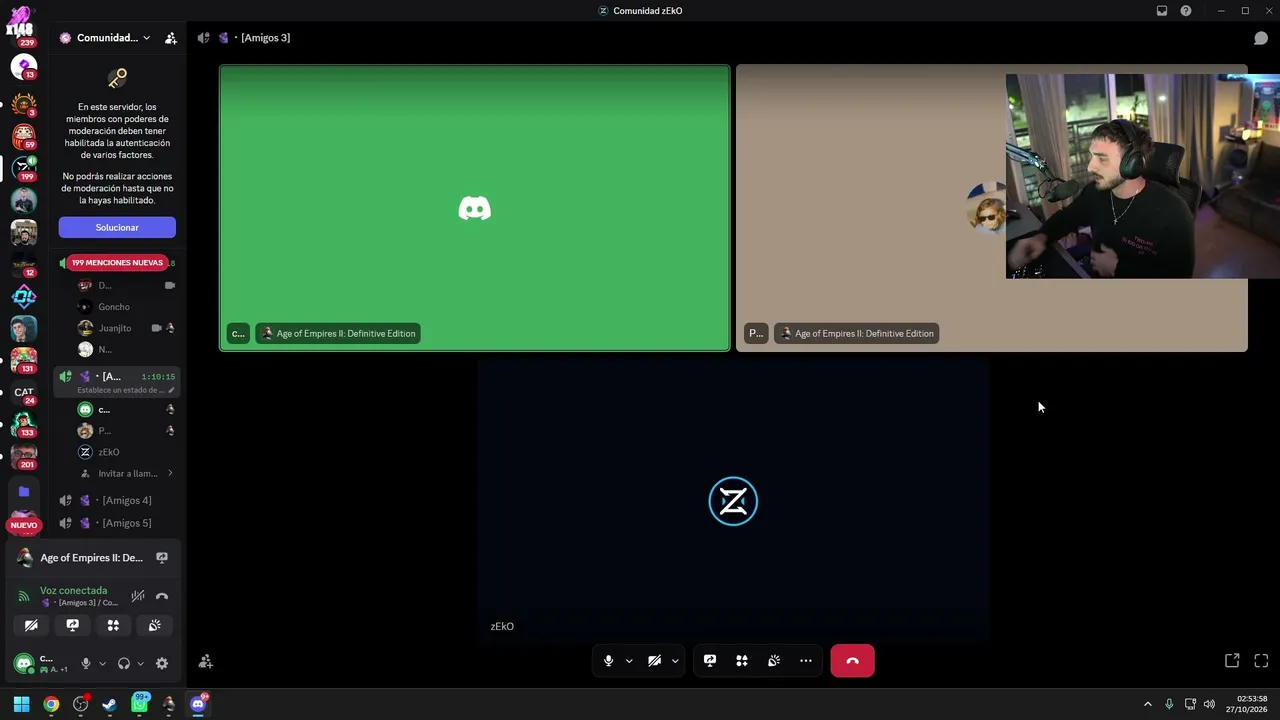Share screen button in voice panel
Image resolution: width=1280 pixels, height=720 pixels.
click(x=72, y=625)
